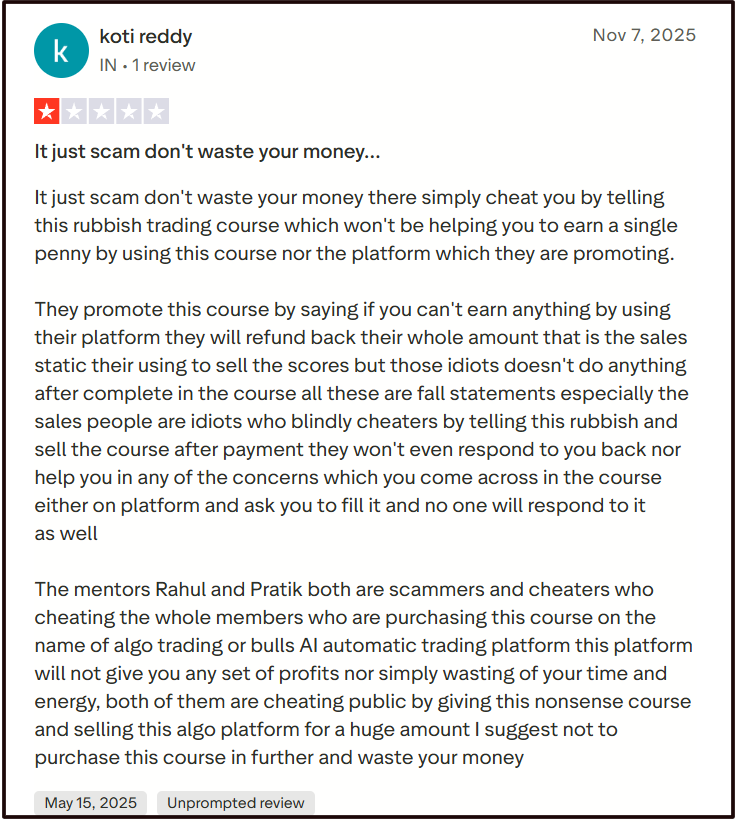
Task: Open the 1 review history entry
Action: (x=164, y=65)
